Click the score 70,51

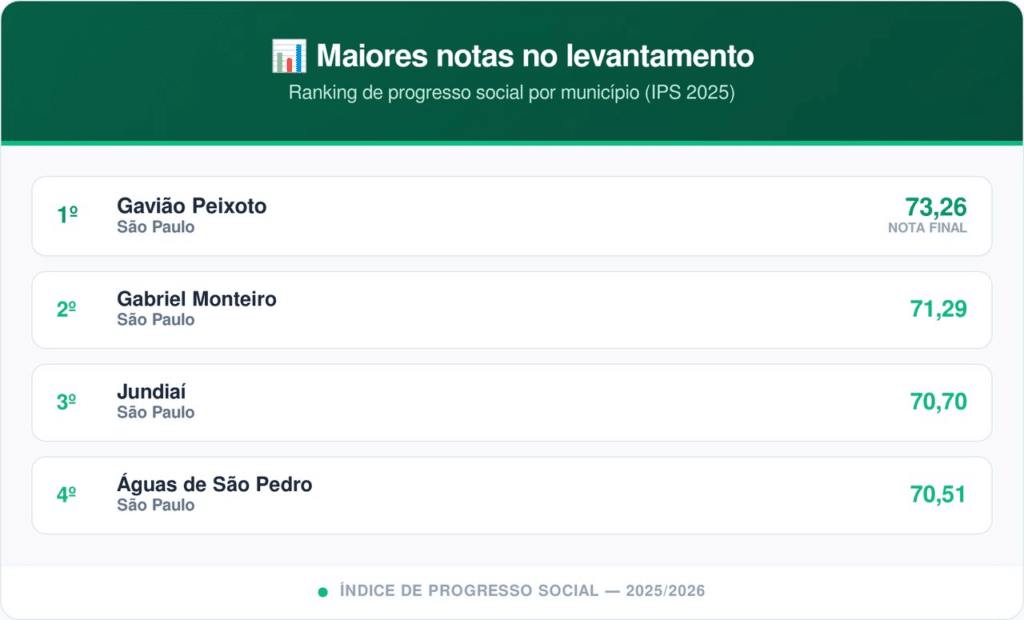pos(938,495)
